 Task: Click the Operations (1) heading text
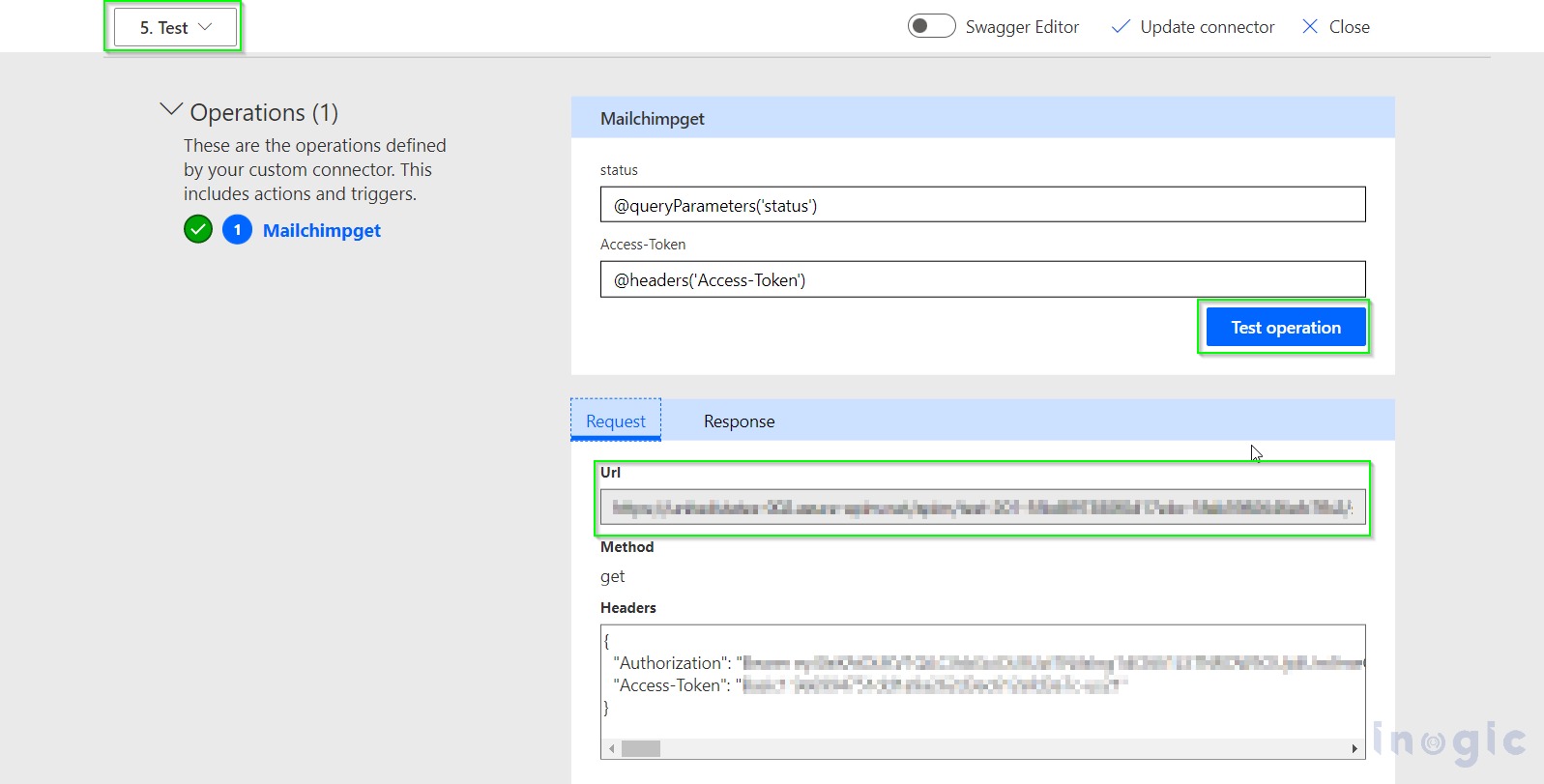click(264, 112)
